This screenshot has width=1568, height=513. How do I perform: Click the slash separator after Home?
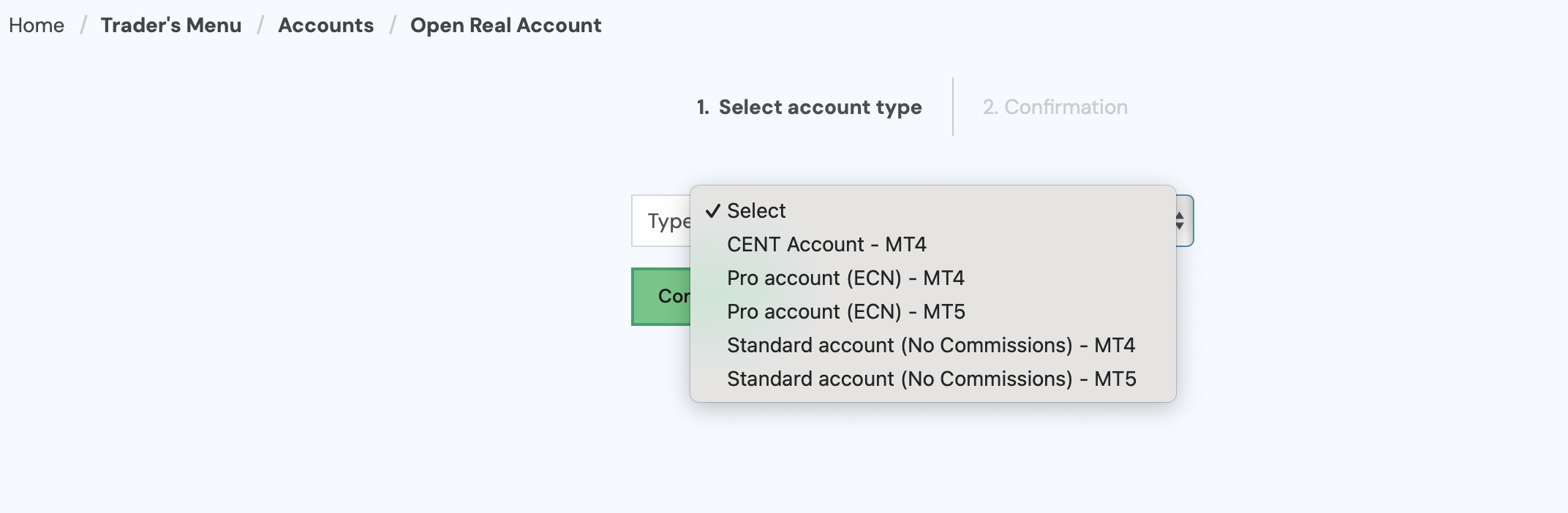click(x=83, y=26)
